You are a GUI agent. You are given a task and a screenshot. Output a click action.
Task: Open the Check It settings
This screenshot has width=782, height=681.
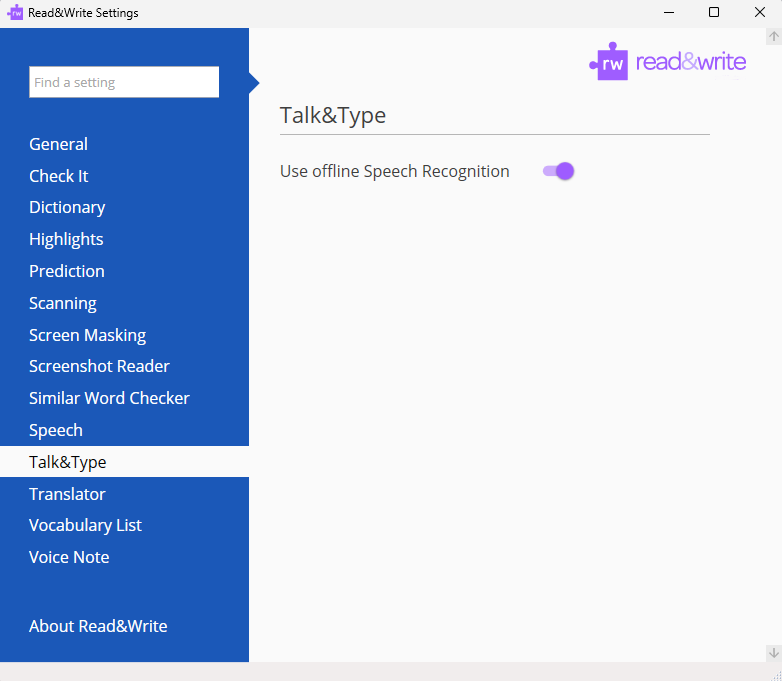(58, 176)
